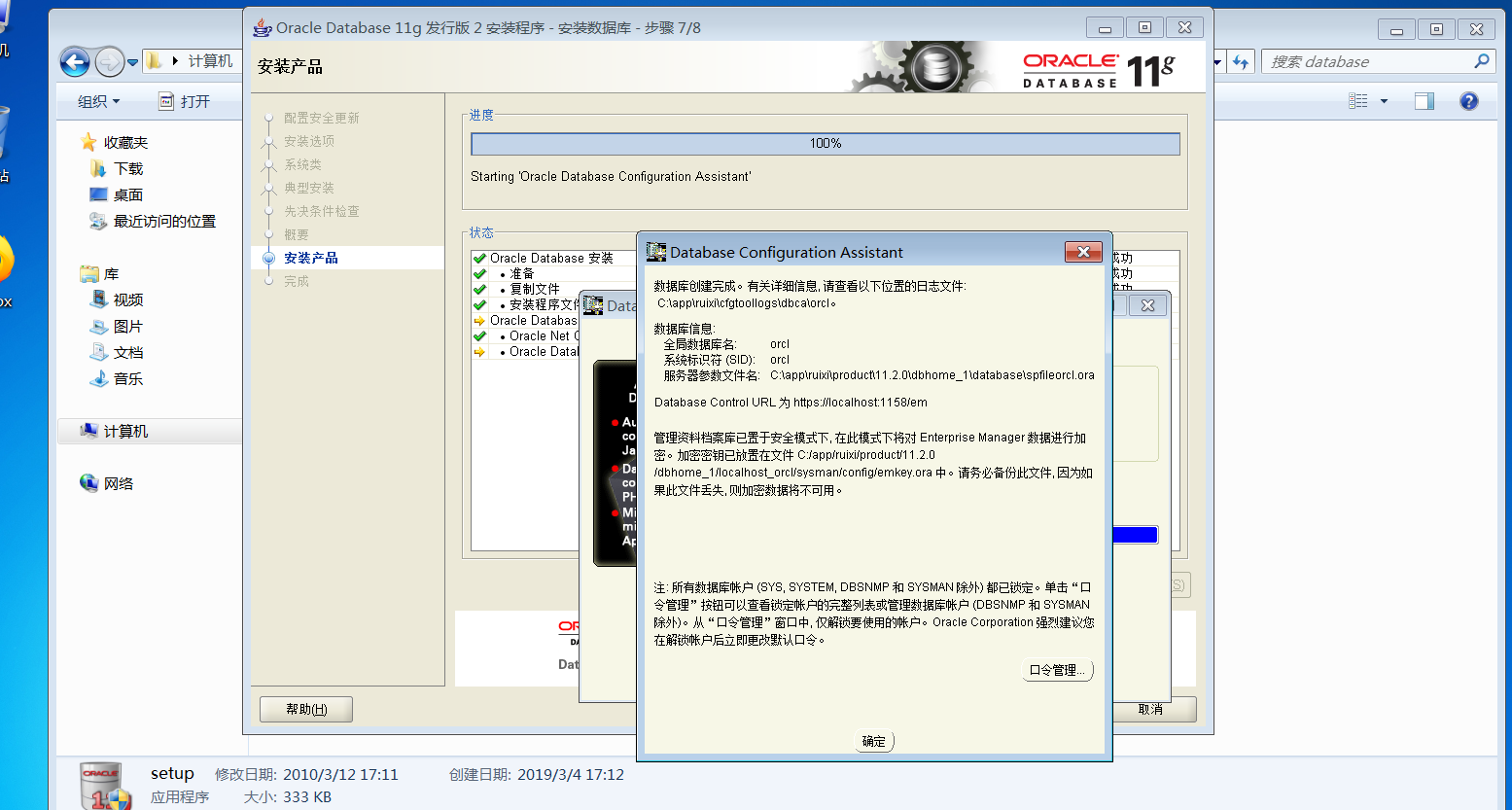Open the 组织 menu in Explorer
1512x810 pixels.
click(x=98, y=101)
